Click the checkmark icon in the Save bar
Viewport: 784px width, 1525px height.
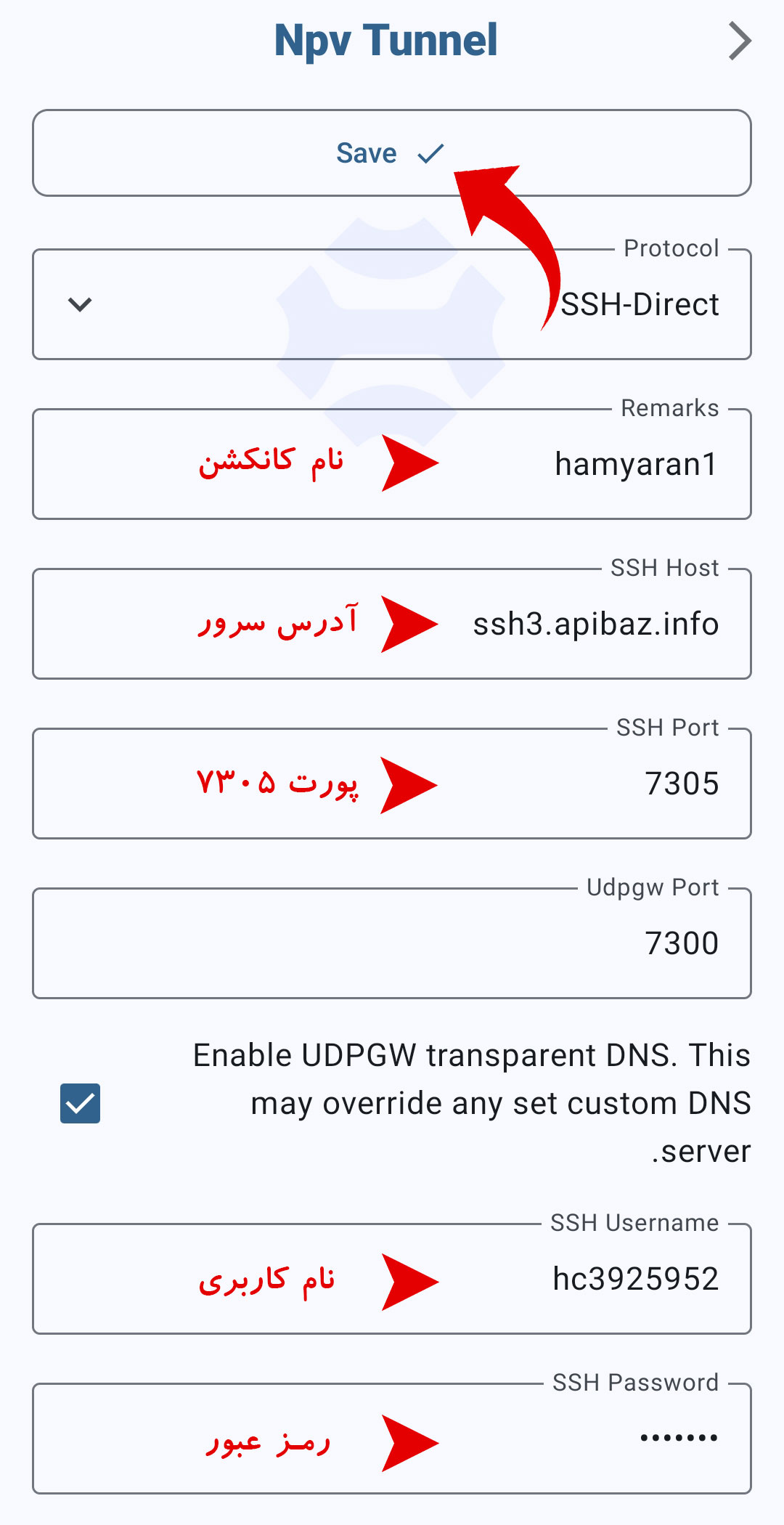coord(430,153)
